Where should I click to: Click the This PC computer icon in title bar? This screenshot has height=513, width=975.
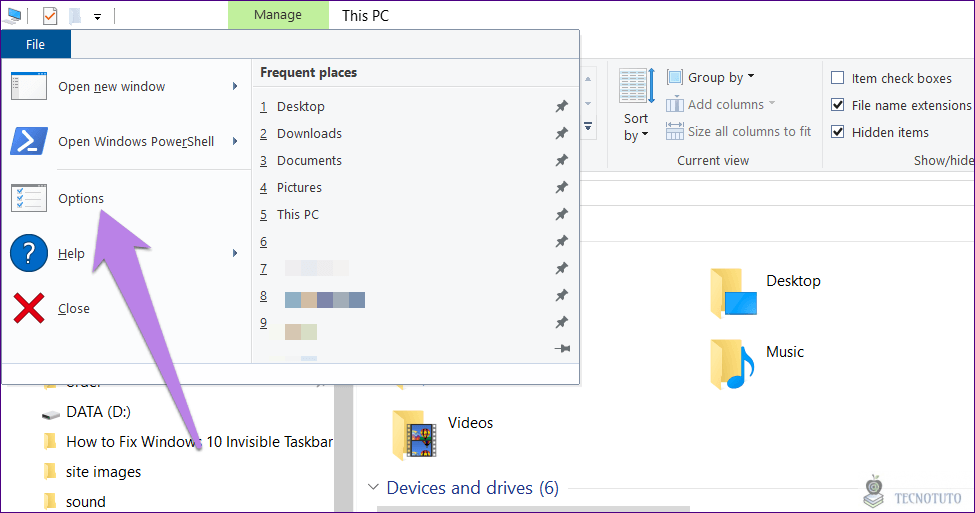point(13,16)
